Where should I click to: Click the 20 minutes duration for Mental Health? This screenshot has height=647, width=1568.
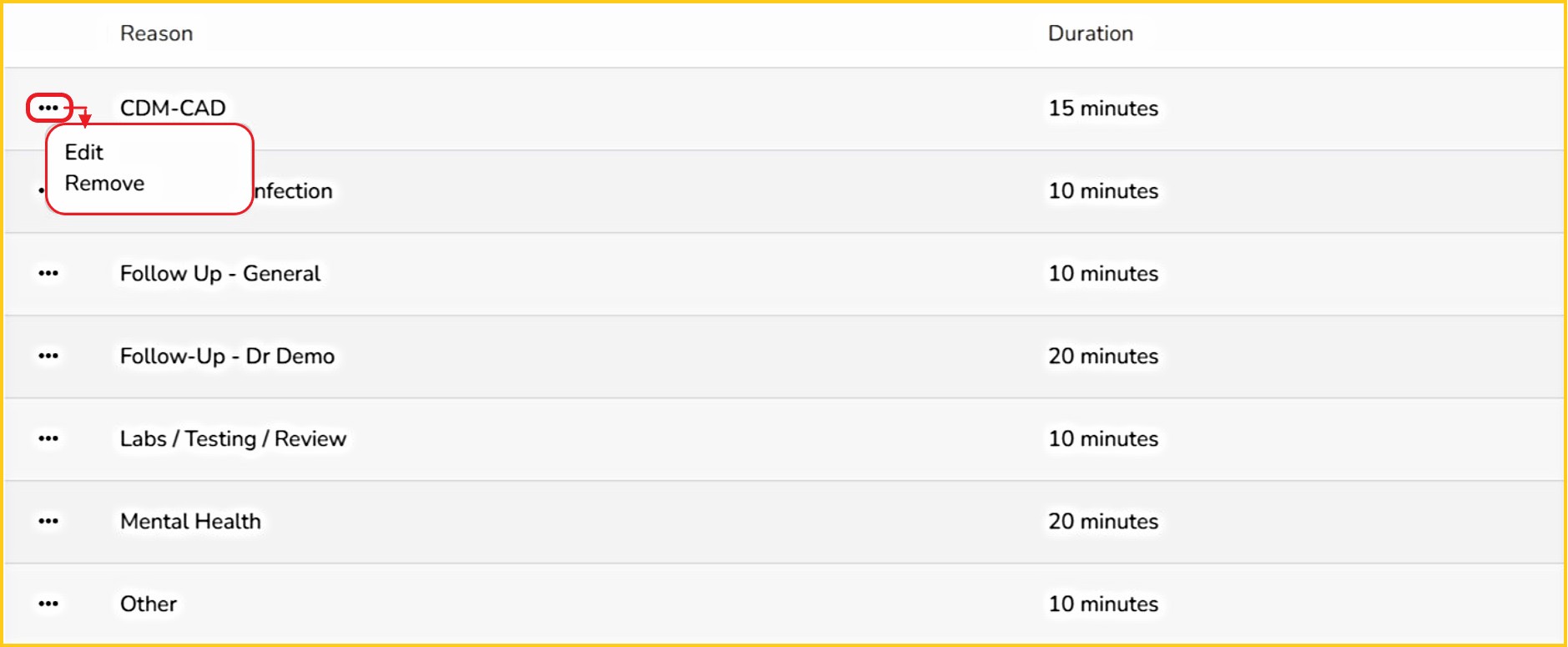(x=1102, y=521)
